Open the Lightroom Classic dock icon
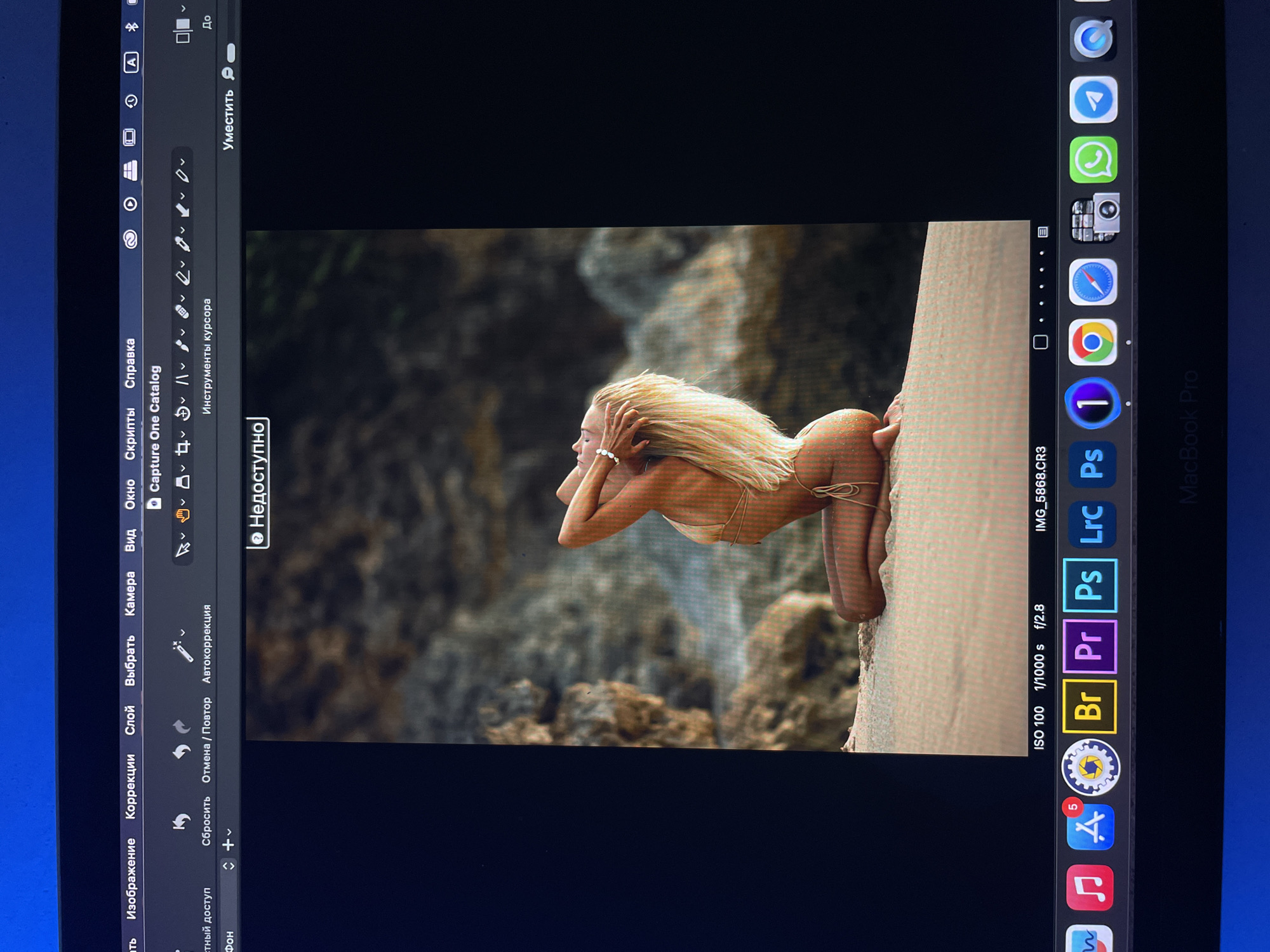Viewport: 1270px width, 952px height. [1092, 524]
